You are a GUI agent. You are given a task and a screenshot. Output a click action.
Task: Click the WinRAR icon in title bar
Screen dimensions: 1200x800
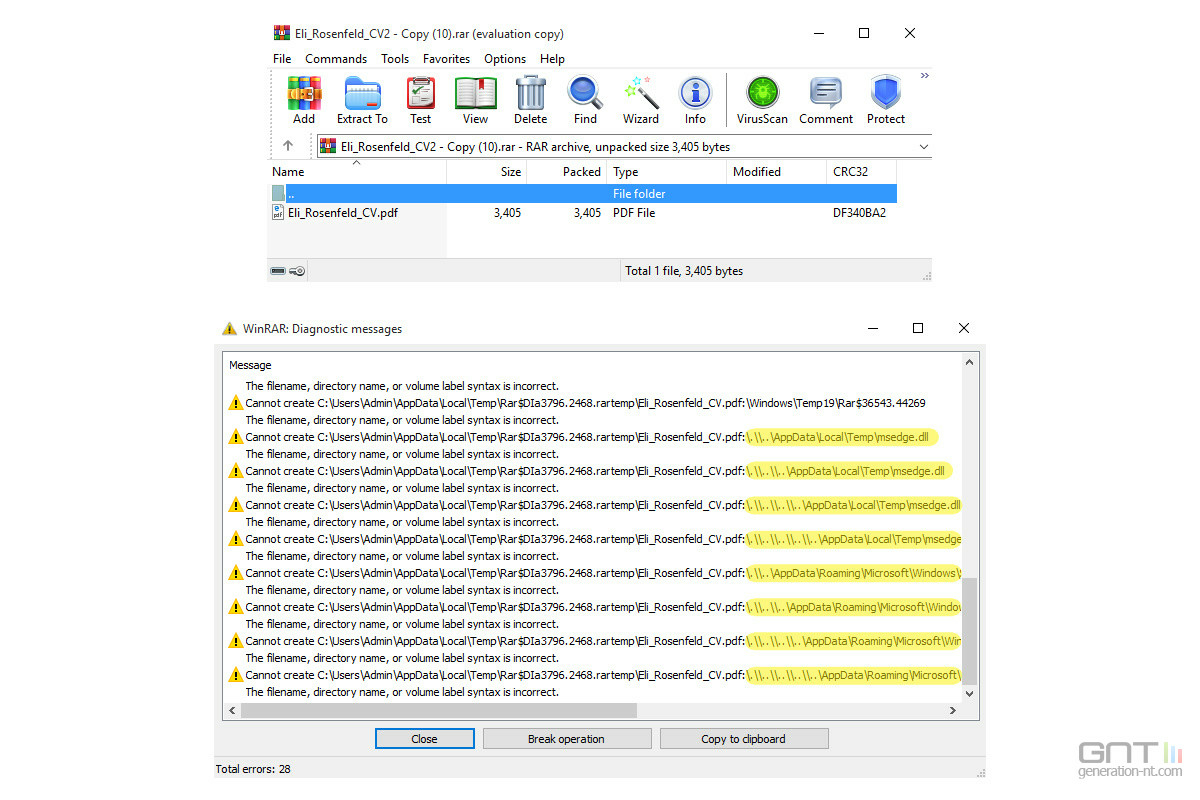point(281,33)
